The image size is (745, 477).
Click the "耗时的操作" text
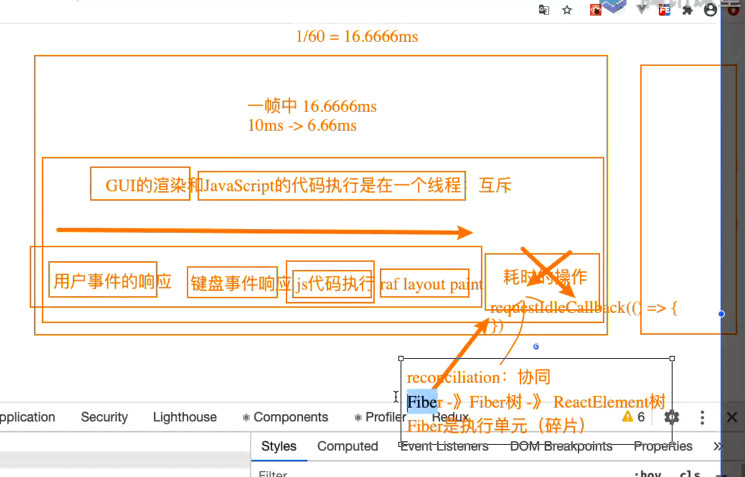tap(545, 277)
